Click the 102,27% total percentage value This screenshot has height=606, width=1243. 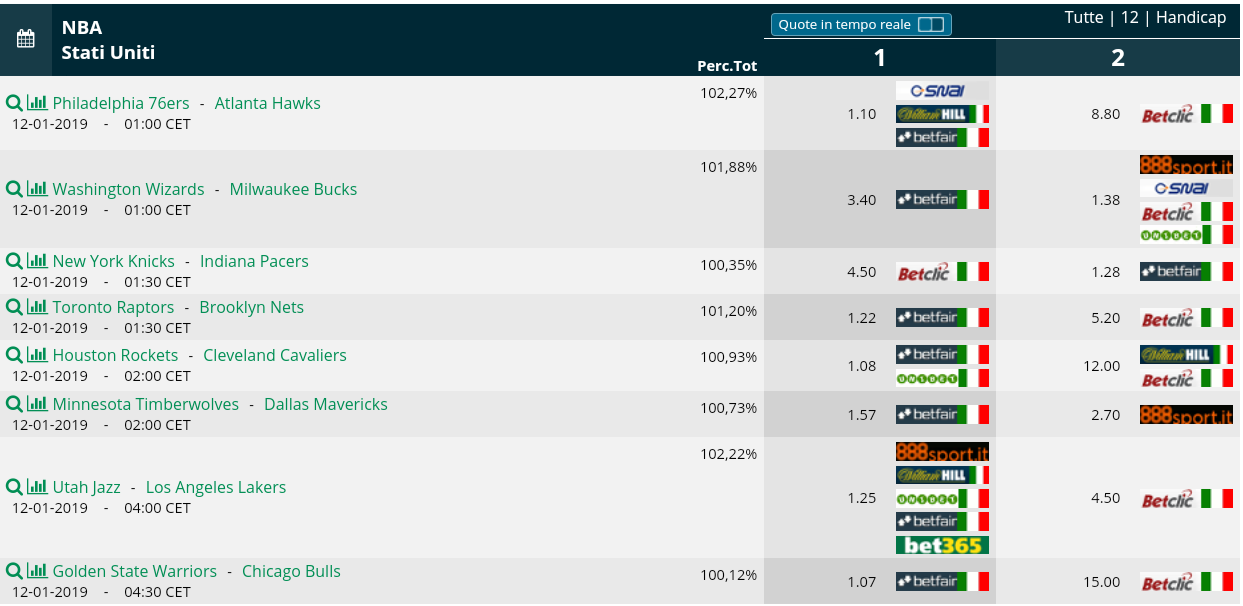[x=728, y=92]
